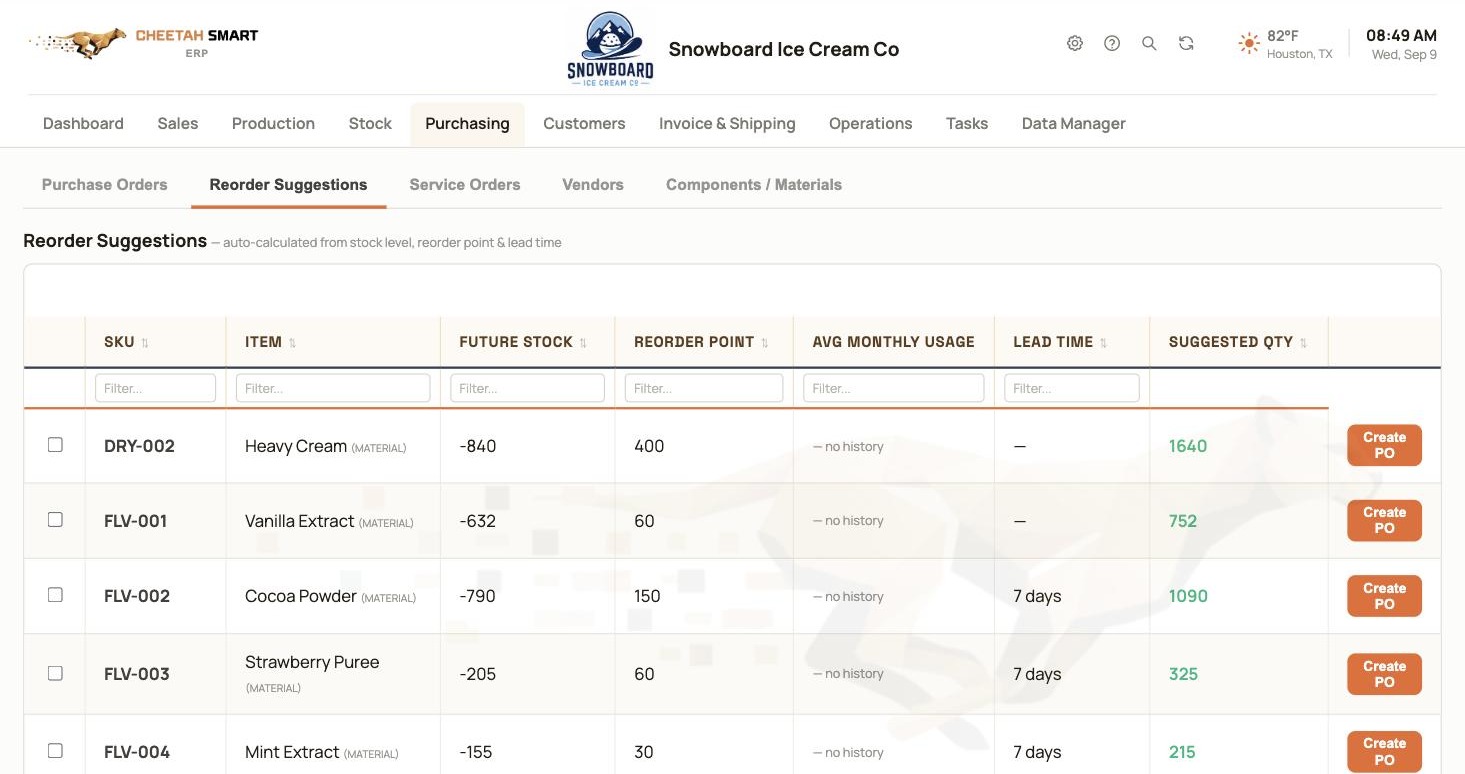Switch to the Reorder Suggestions tab
This screenshot has width=1465, height=774.
click(x=288, y=185)
